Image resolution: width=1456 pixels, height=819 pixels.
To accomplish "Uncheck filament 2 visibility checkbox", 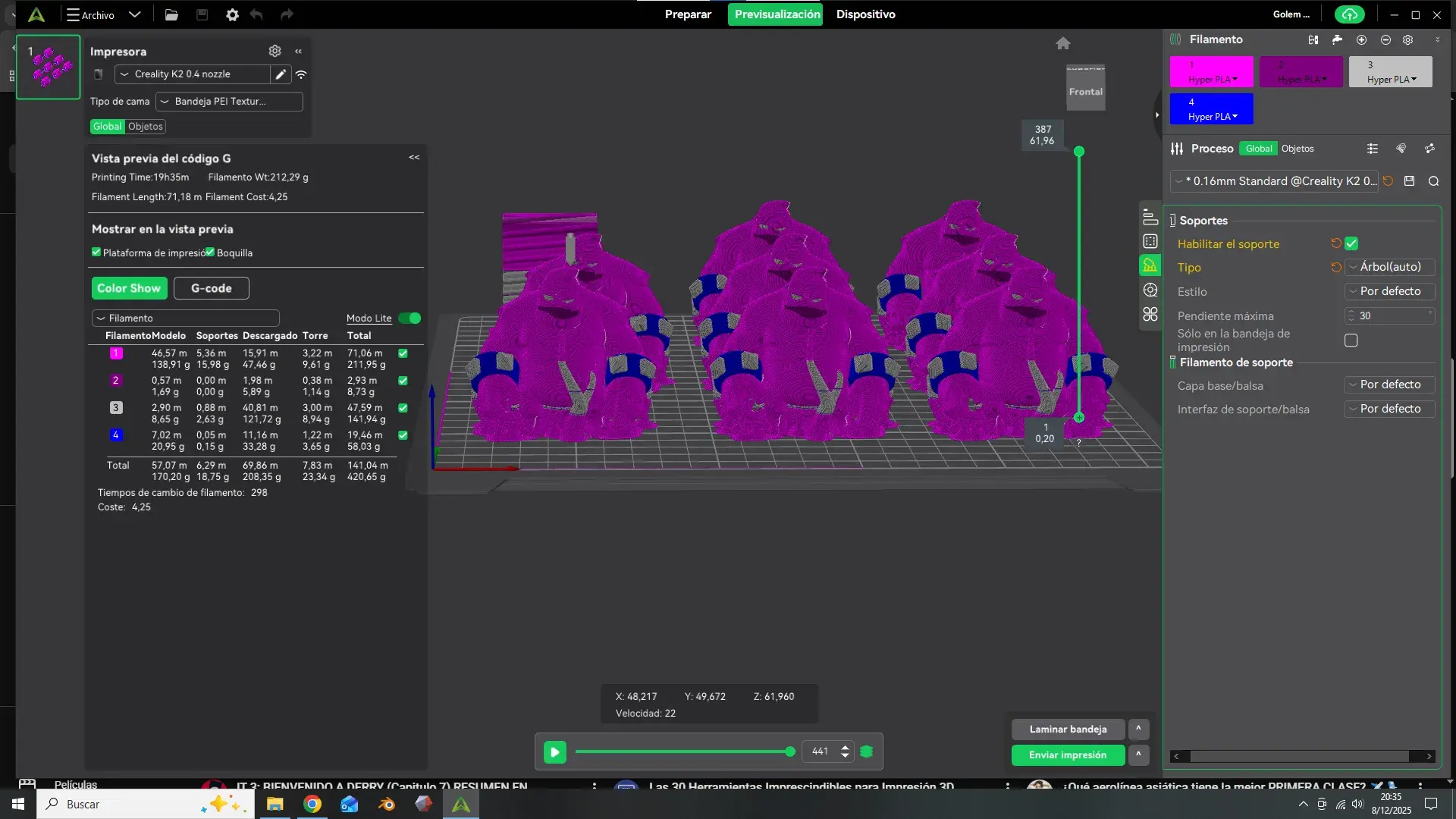I will point(403,381).
